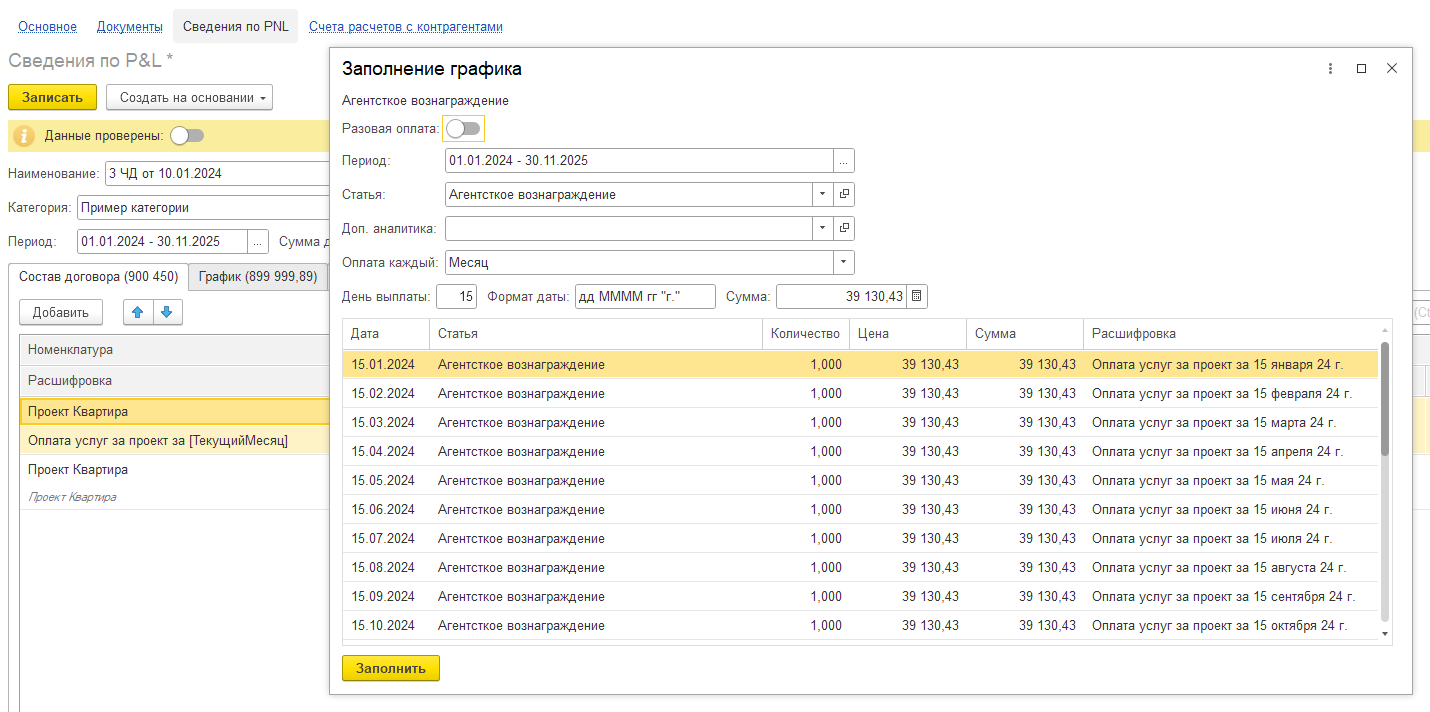The image size is (1430, 712).
Task: Click the Статья input field in the dialog
Action: point(628,195)
